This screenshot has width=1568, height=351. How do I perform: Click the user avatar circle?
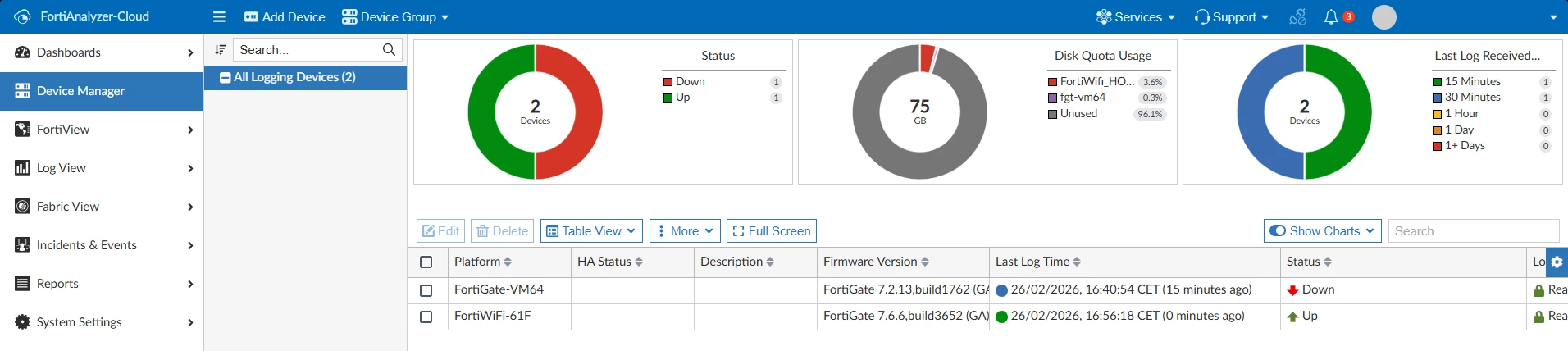click(x=1384, y=17)
